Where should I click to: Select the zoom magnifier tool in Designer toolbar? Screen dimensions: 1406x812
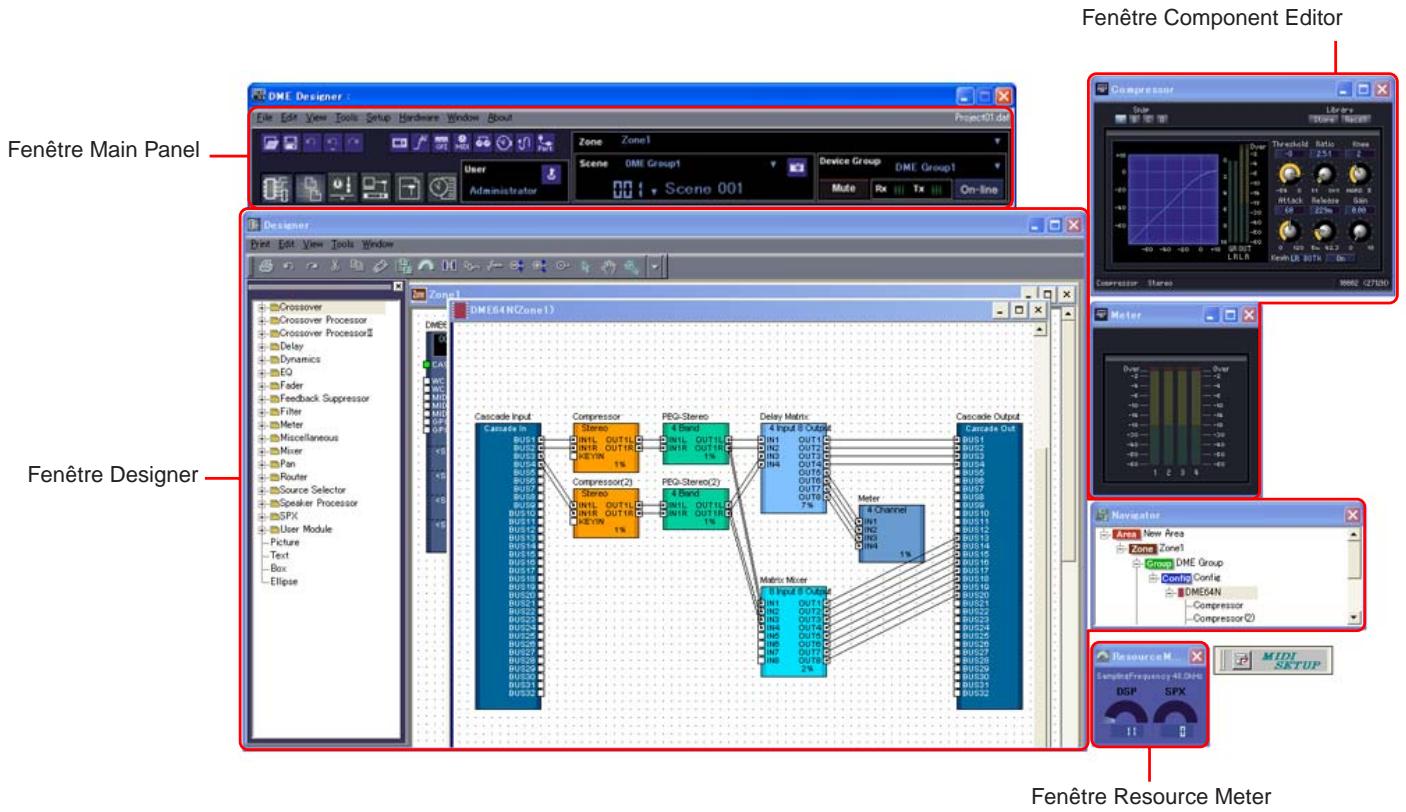pyautogui.click(x=631, y=266)
